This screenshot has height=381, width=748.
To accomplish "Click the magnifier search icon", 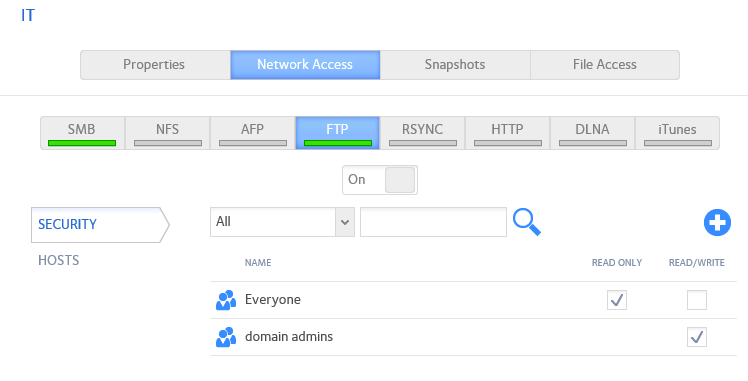I will coord(527,222).
